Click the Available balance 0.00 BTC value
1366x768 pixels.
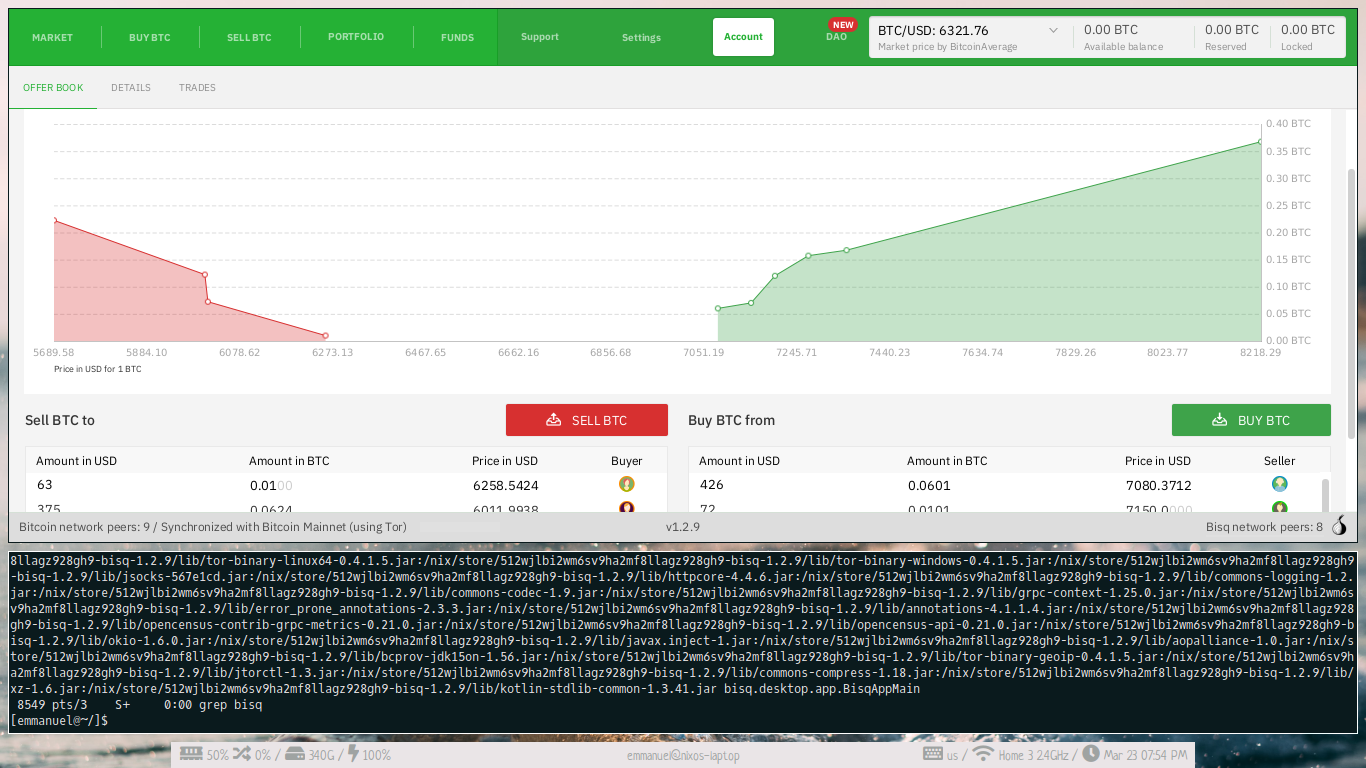point(1111,30)
